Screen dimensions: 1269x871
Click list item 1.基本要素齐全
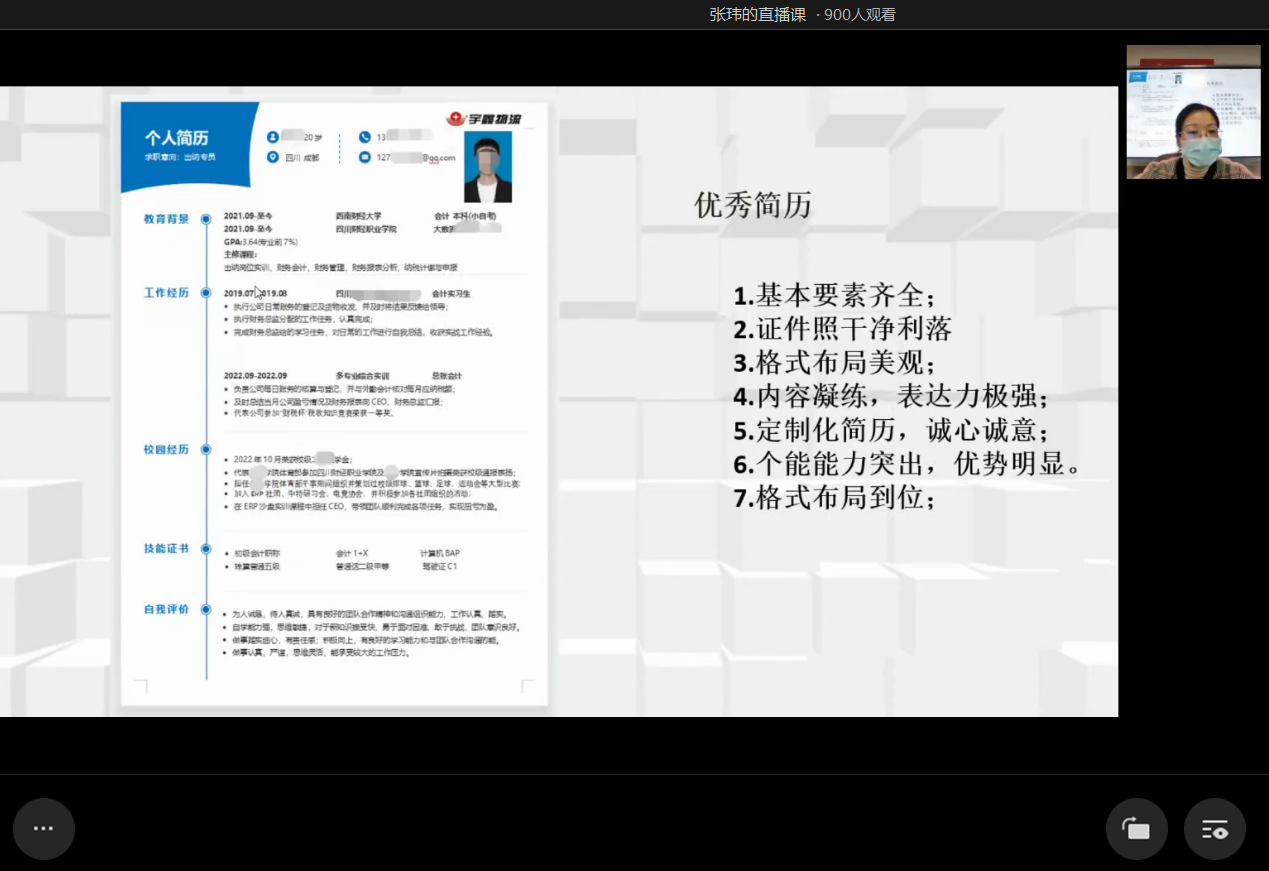(834, 296)
